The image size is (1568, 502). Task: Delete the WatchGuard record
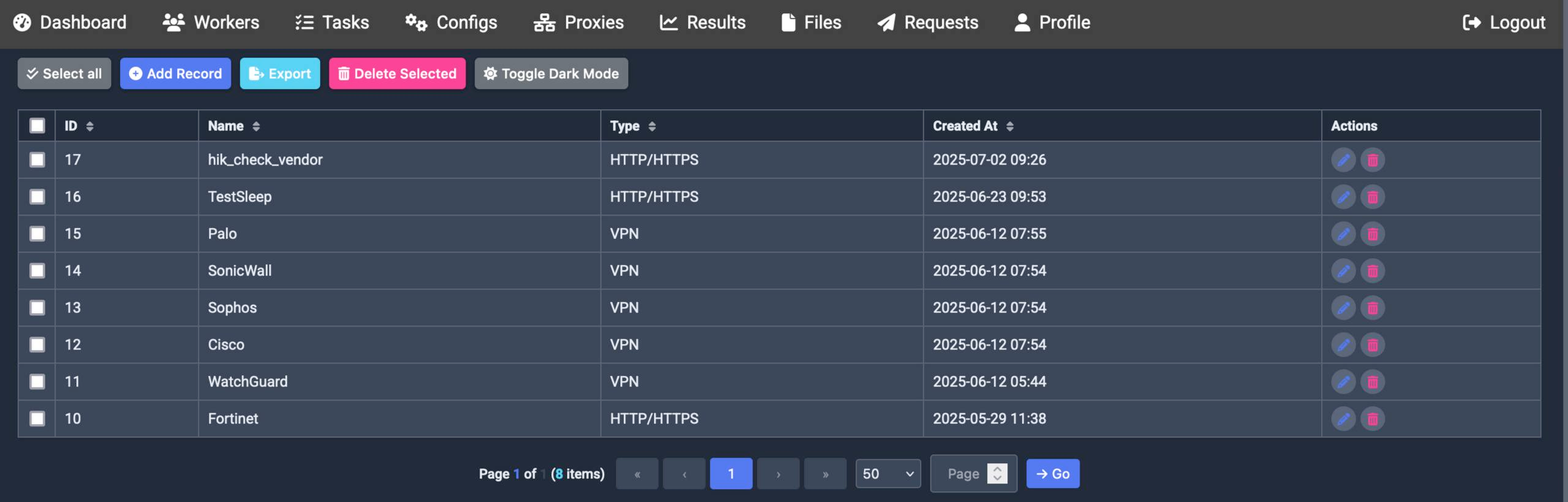point(1372,382)
